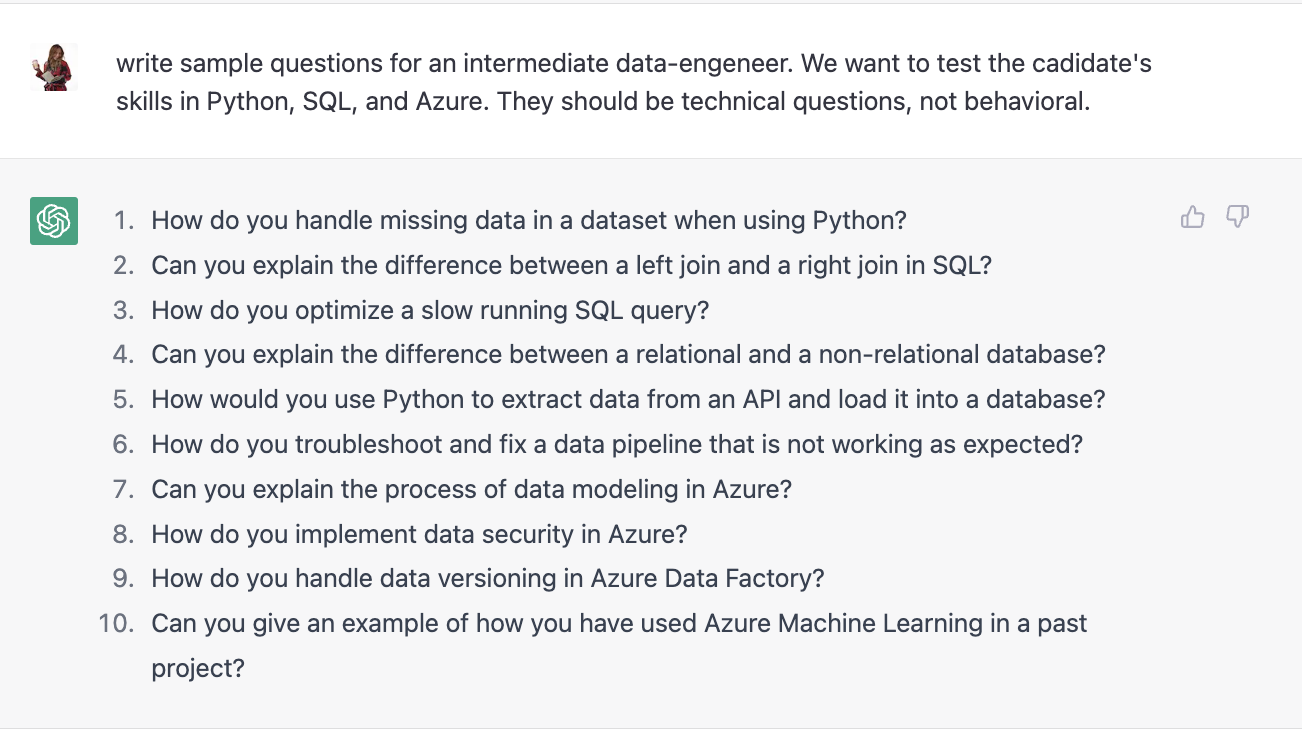Click the word 'project?' on the last line
This screenshot has width=1302, height=734.
(198, 669)
